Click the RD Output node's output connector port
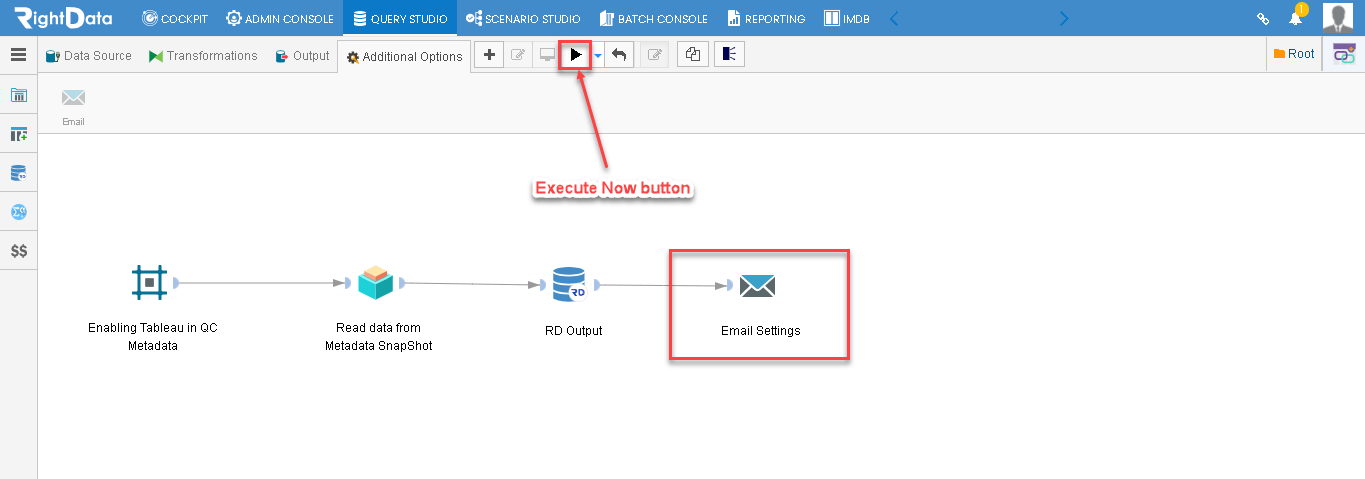Viewport: 1365px width, 479px height. pyautogui.click(x=596, y=285)
